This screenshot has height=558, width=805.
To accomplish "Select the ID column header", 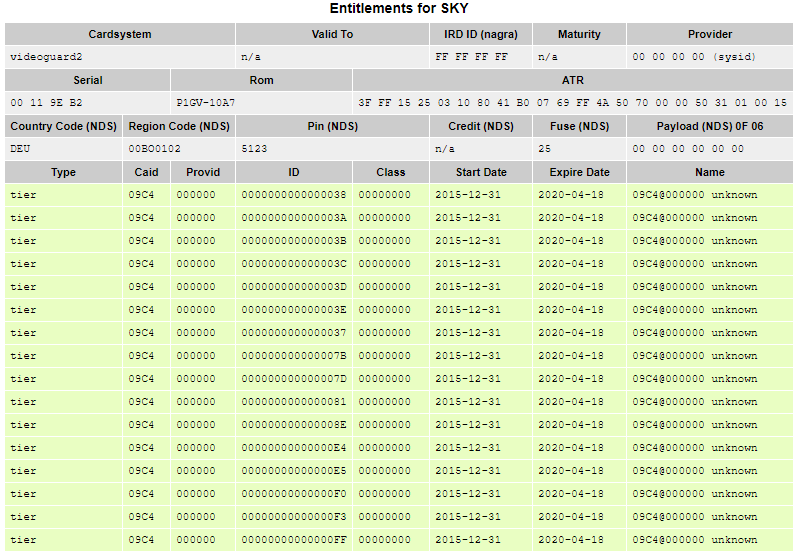I will pos(294,172).
